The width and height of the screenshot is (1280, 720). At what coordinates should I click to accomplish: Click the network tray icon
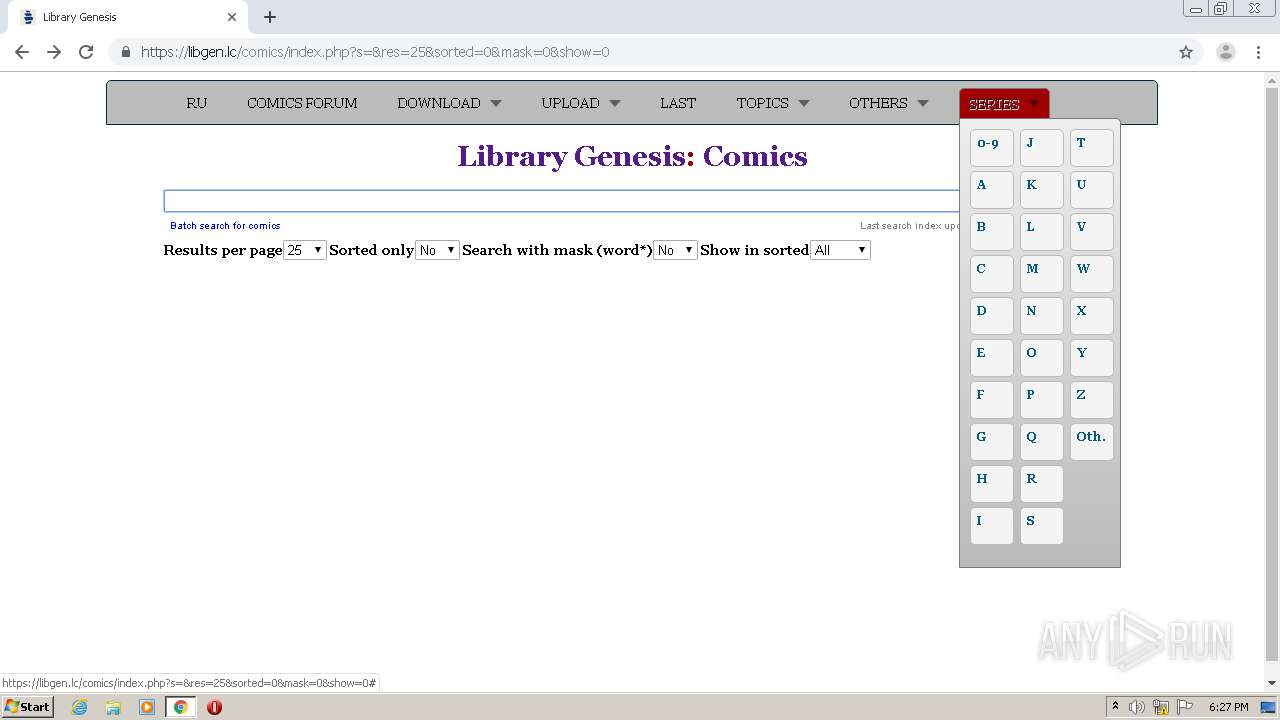pos(1161,707)
